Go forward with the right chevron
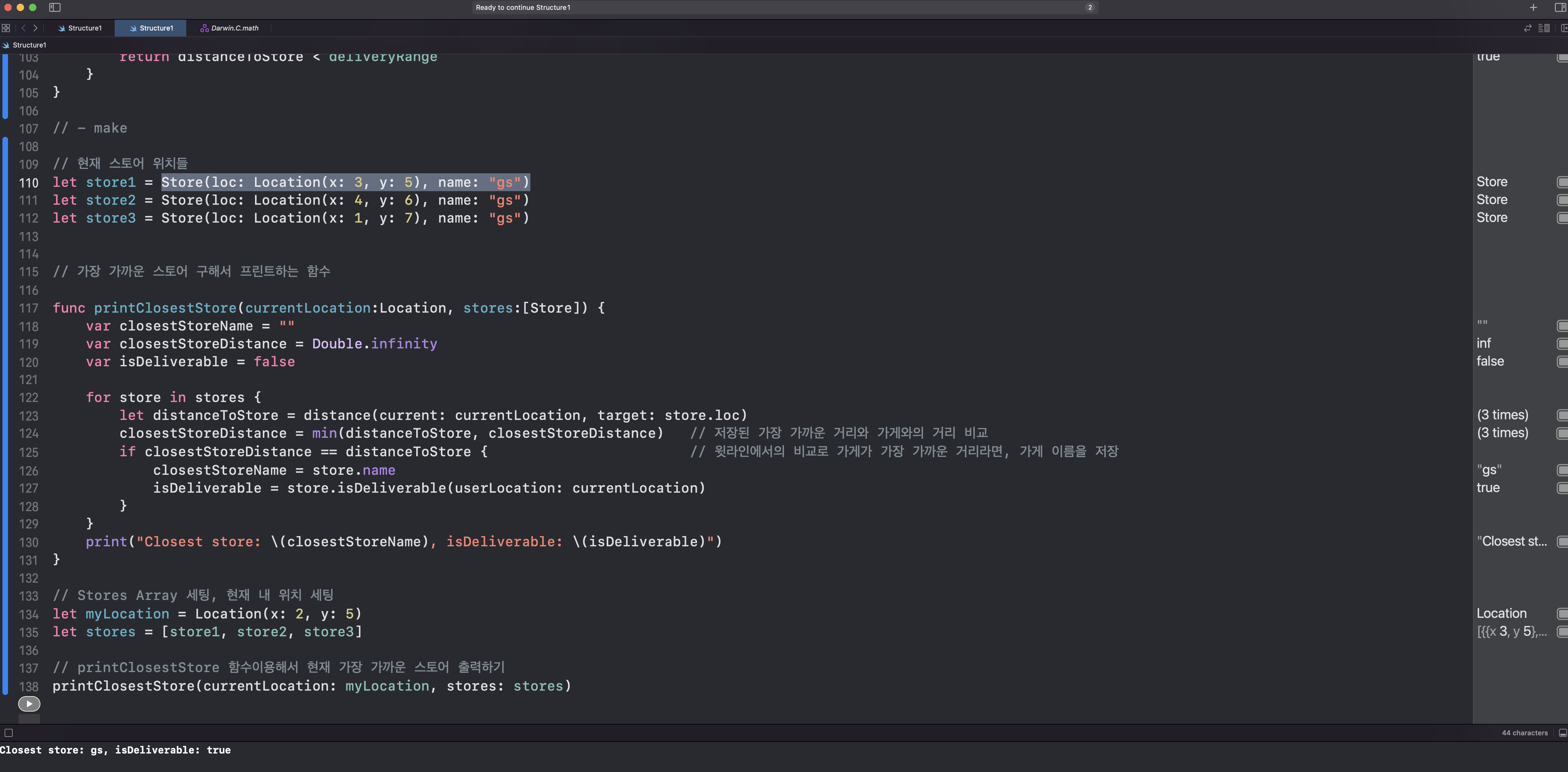This screenshot has height=772, width=1568. [x=35, y=28]
